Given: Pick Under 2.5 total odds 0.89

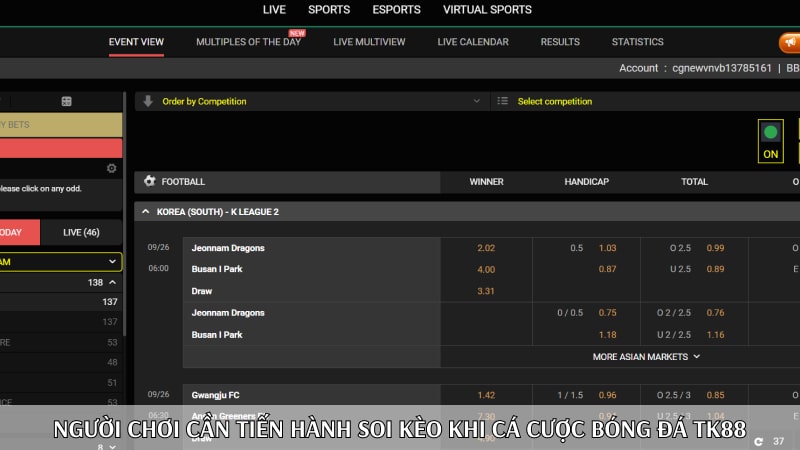Looking at the screenshot, I should coord(715,269).
